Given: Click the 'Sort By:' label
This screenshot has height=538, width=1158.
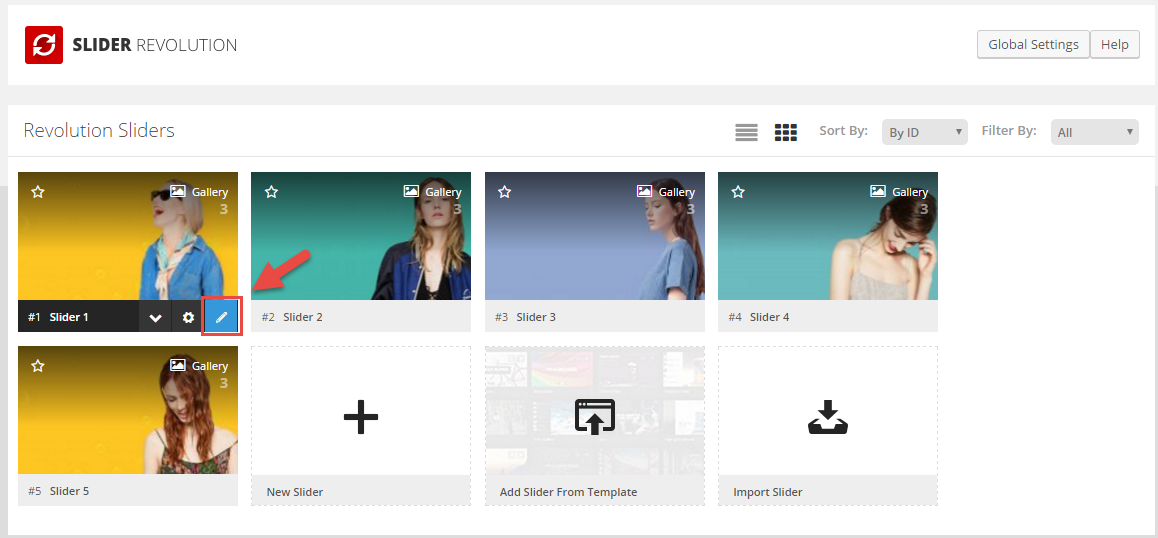Looking at the screenshot, I should [x=843, y=131].
